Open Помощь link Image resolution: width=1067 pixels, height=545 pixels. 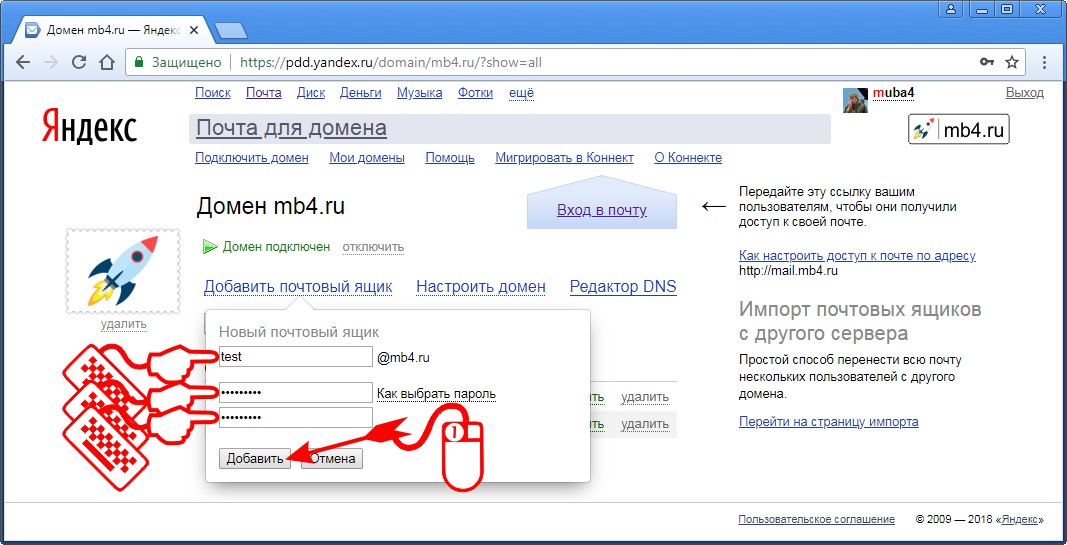(450, 158)
